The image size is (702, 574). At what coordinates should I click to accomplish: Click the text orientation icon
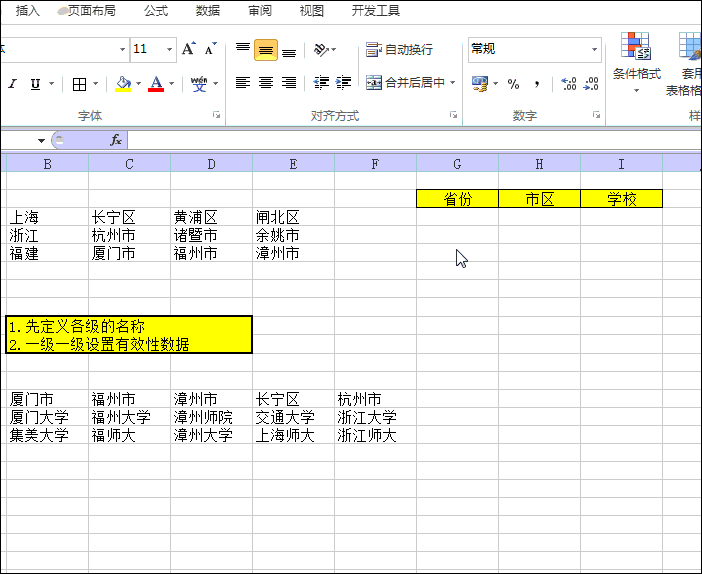coord(321,49)
